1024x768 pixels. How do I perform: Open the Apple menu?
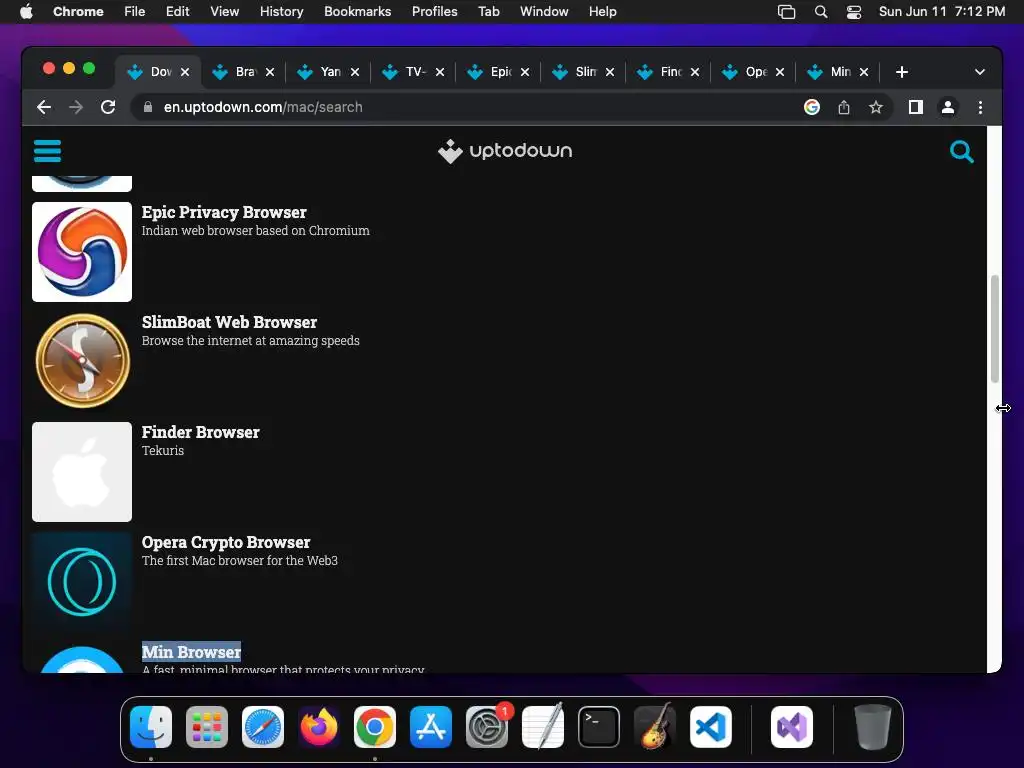coord(26,12)
